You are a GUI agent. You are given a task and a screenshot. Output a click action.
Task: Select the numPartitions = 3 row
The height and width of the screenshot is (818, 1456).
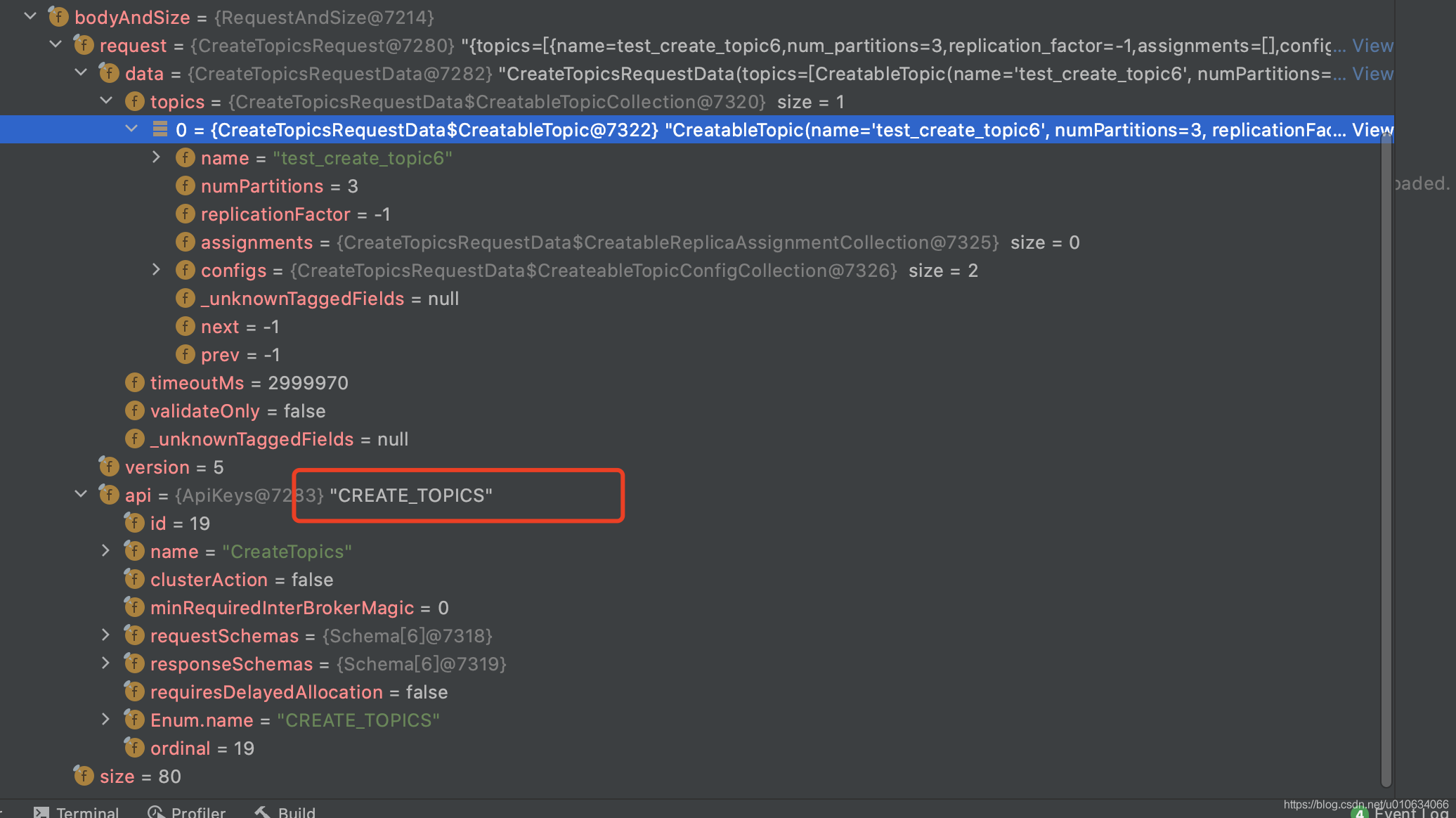(697, 186)
